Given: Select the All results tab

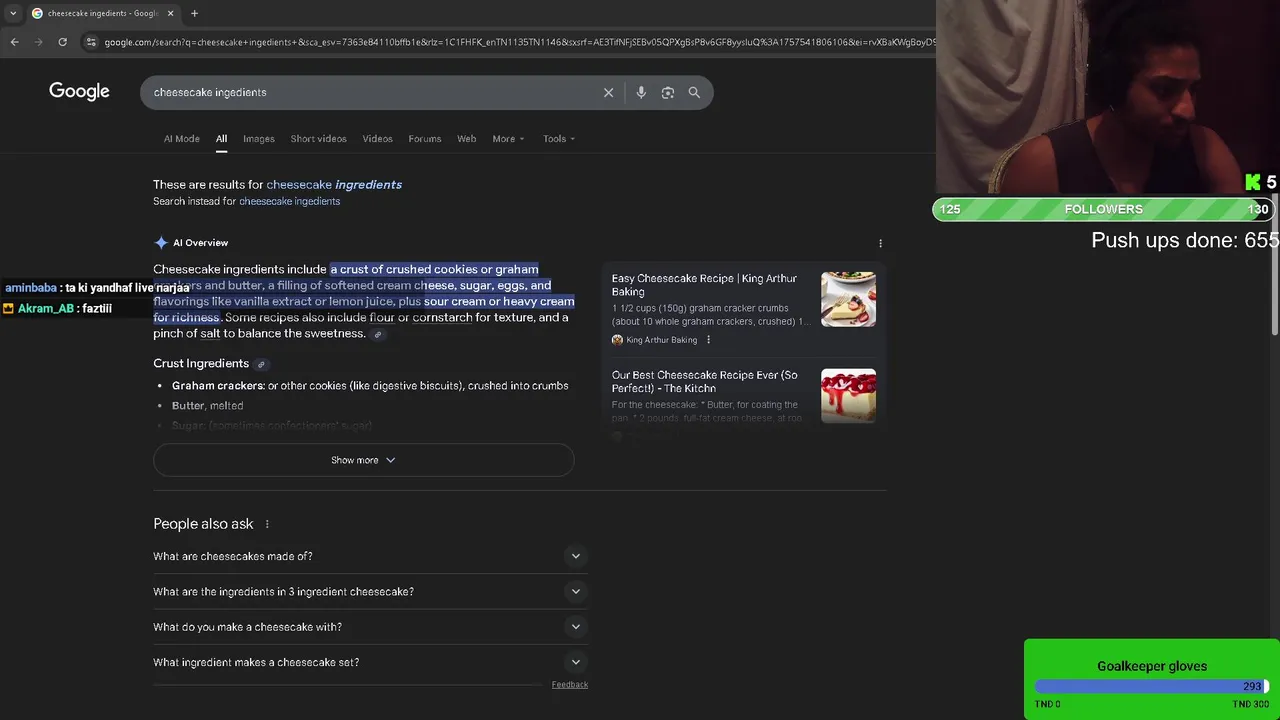Looking at the screenshot, I should click(221, 139).
